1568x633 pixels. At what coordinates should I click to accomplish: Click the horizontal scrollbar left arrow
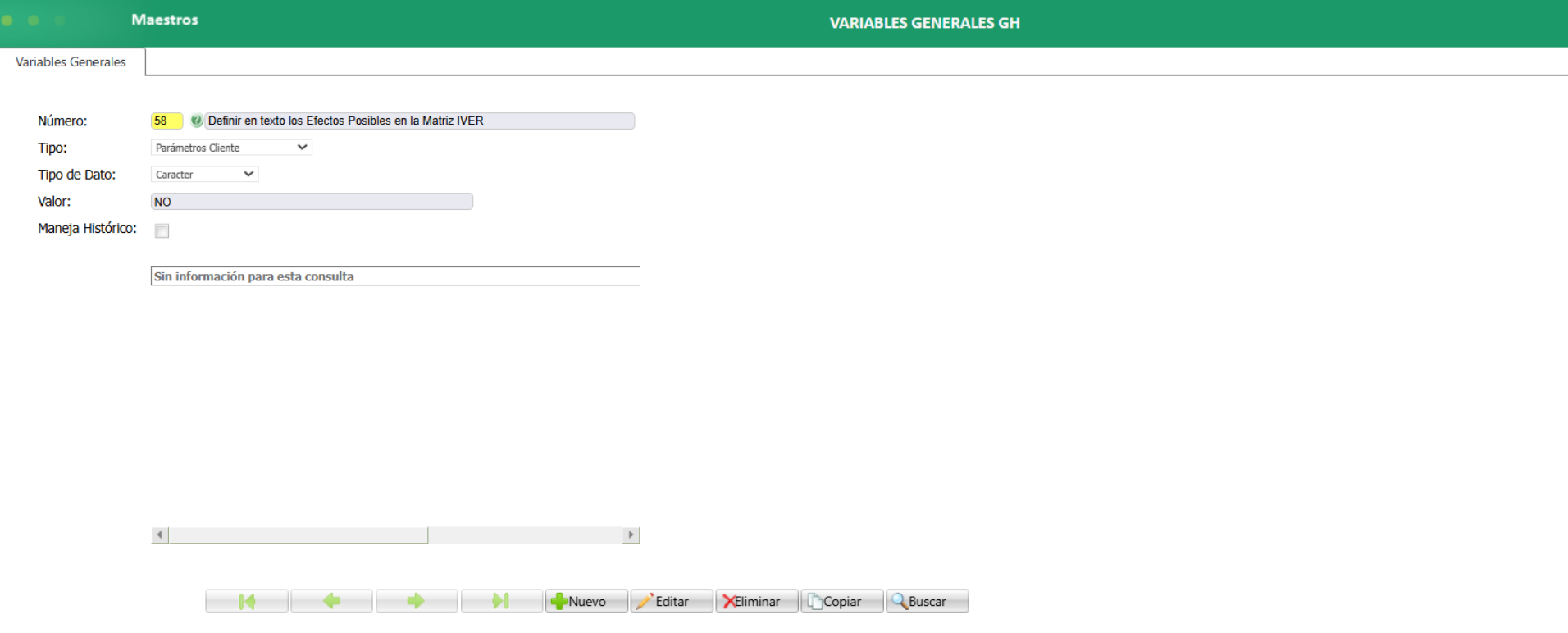coord(160,535)
